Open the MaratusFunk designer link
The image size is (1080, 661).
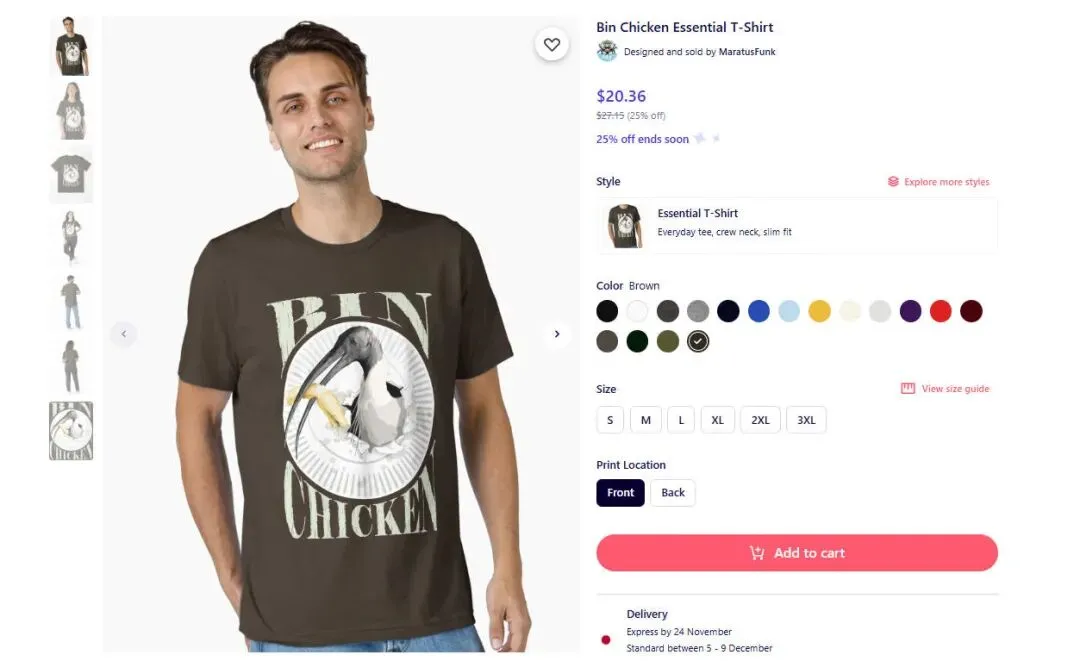[x=747, y=52]
